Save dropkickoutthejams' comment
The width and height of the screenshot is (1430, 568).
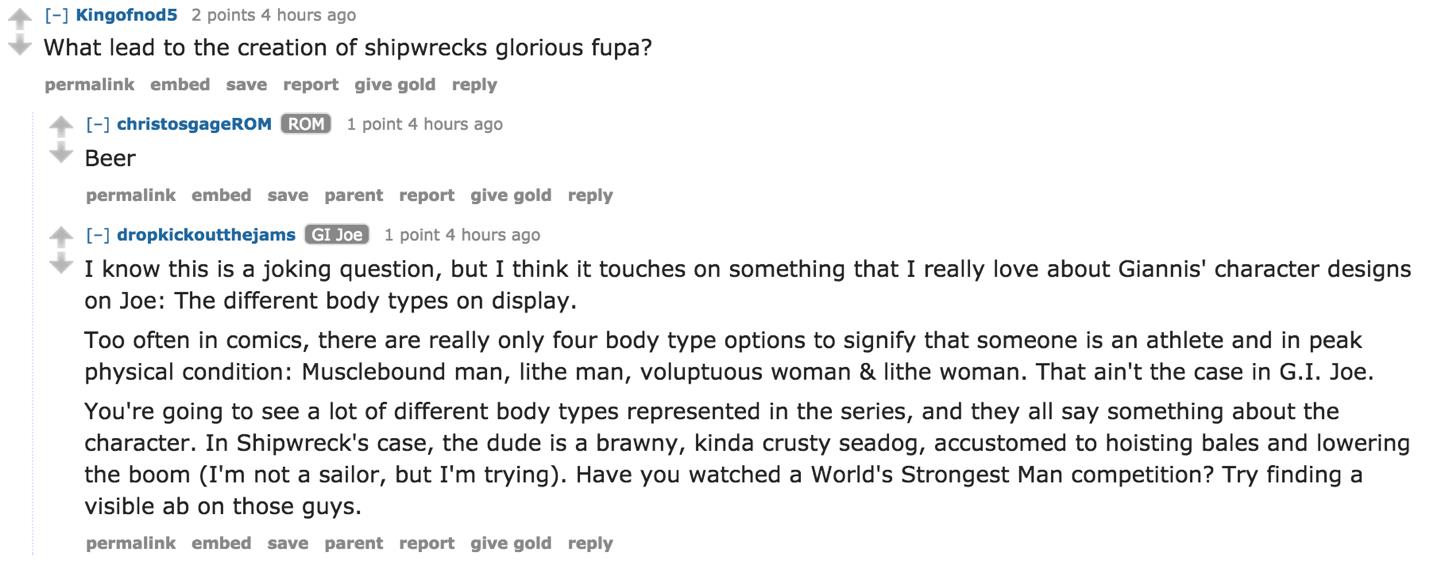tap(287, 543)
